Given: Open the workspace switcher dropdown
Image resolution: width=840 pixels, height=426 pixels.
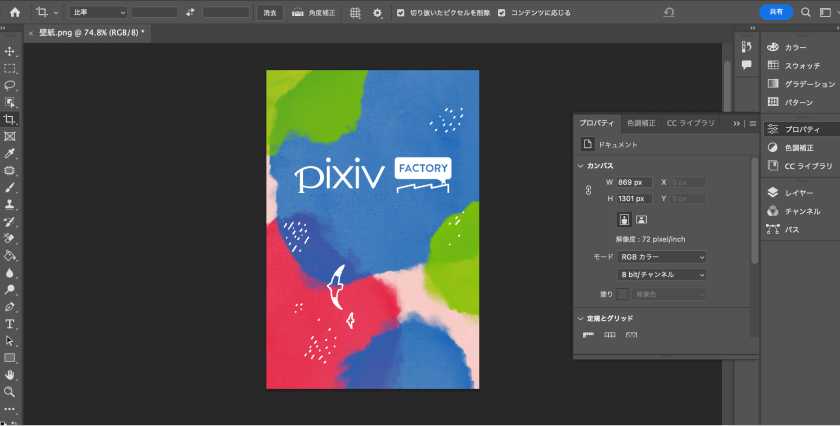Looking at the screenshot, I should tap(826, 12).
